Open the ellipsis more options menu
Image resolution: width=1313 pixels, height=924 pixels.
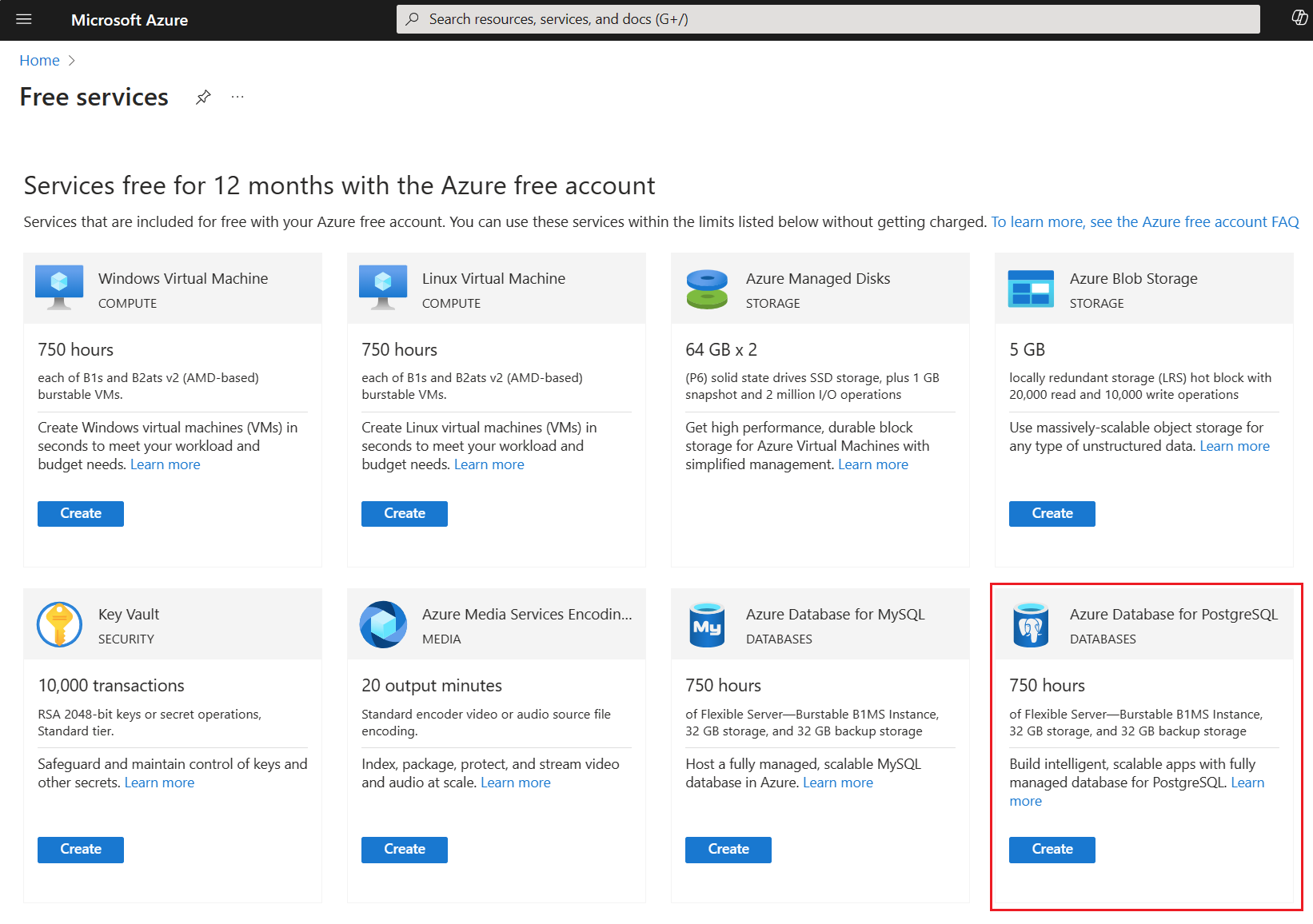coord(237,97)
